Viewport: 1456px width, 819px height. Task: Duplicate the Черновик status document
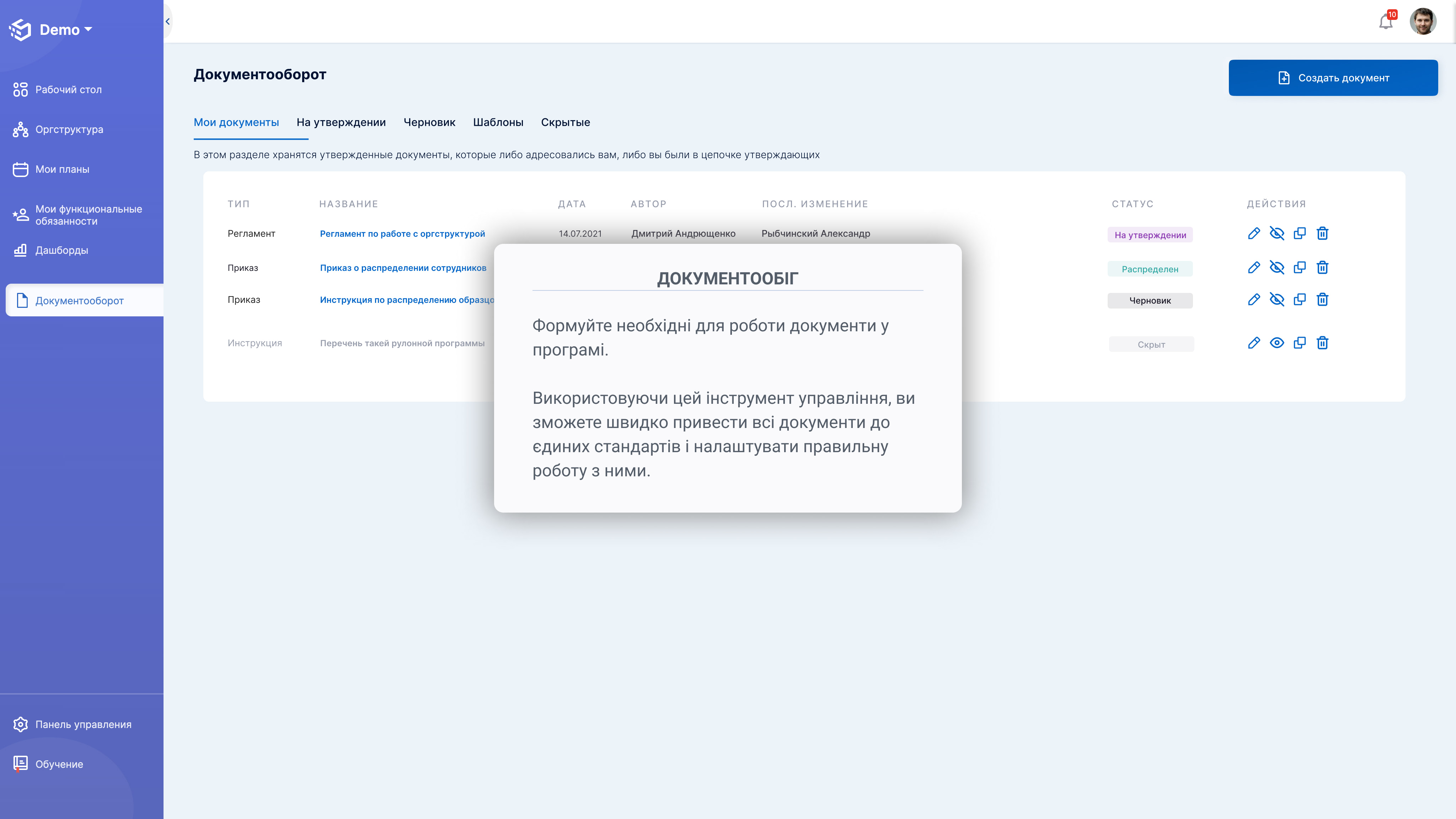tap(1300, 300)
